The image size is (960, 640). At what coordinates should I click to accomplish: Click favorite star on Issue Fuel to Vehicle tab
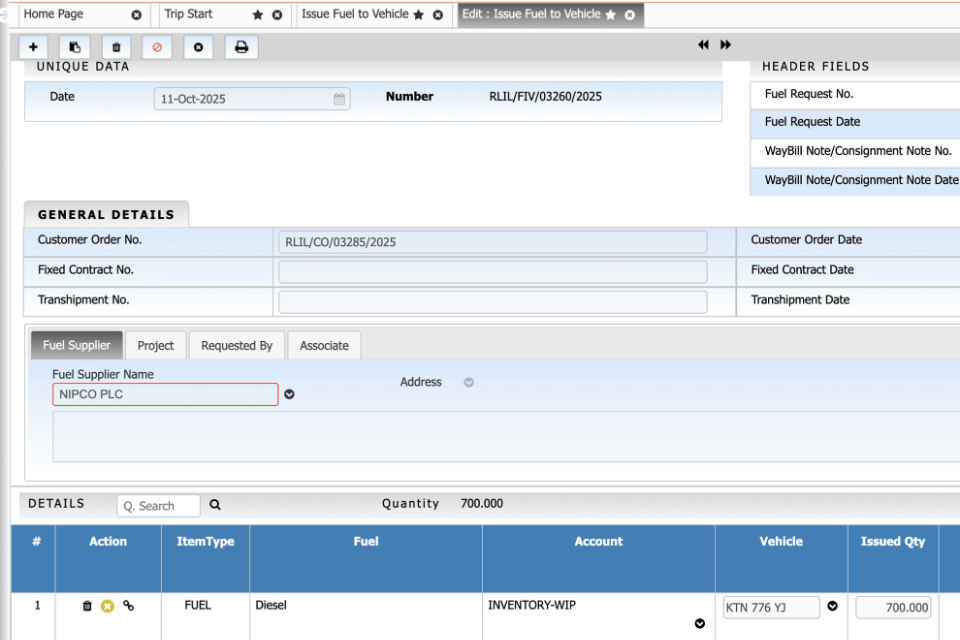(x=419, y=15)
